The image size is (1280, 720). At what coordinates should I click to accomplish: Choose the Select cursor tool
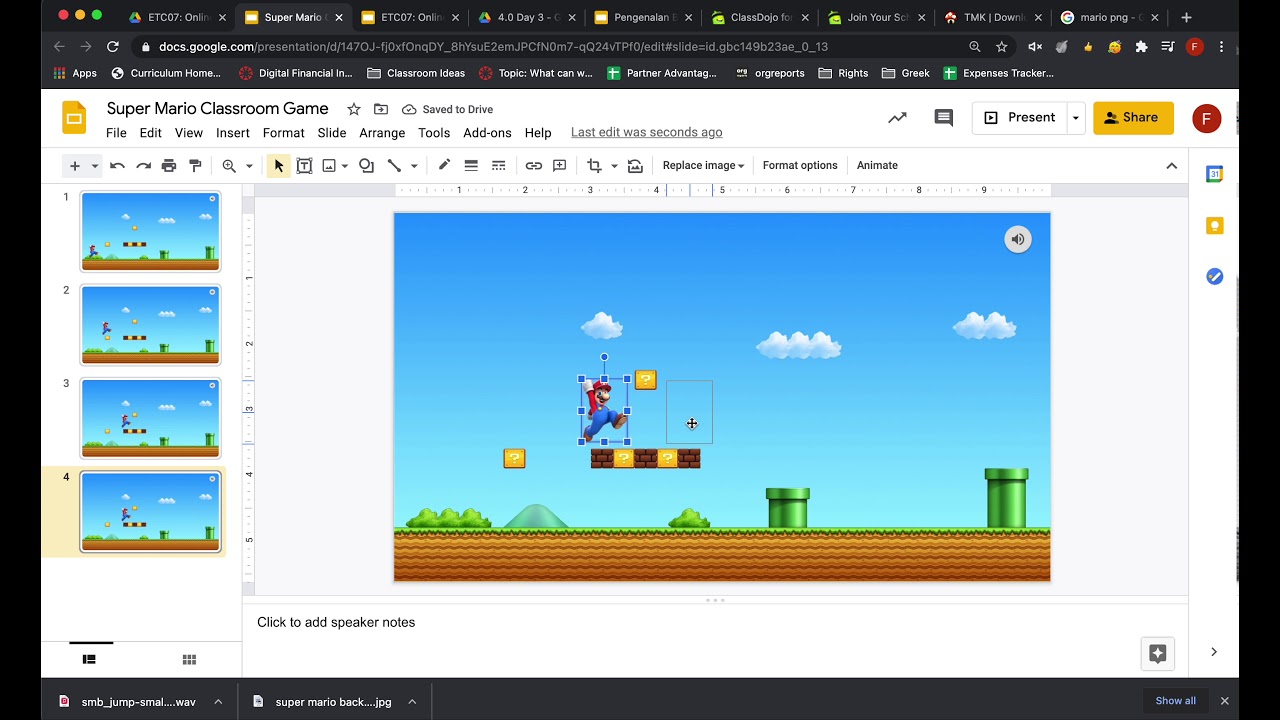[x=278, y=166]
